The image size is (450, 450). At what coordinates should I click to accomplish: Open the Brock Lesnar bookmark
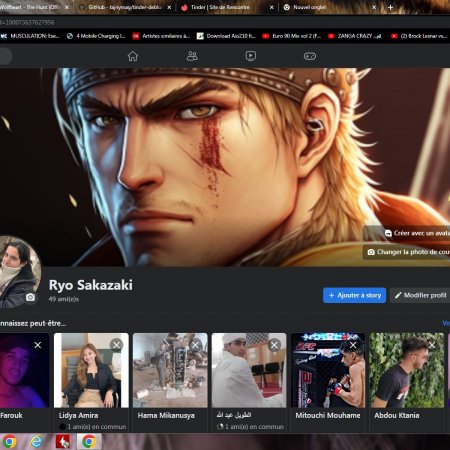tap(419, 36)
